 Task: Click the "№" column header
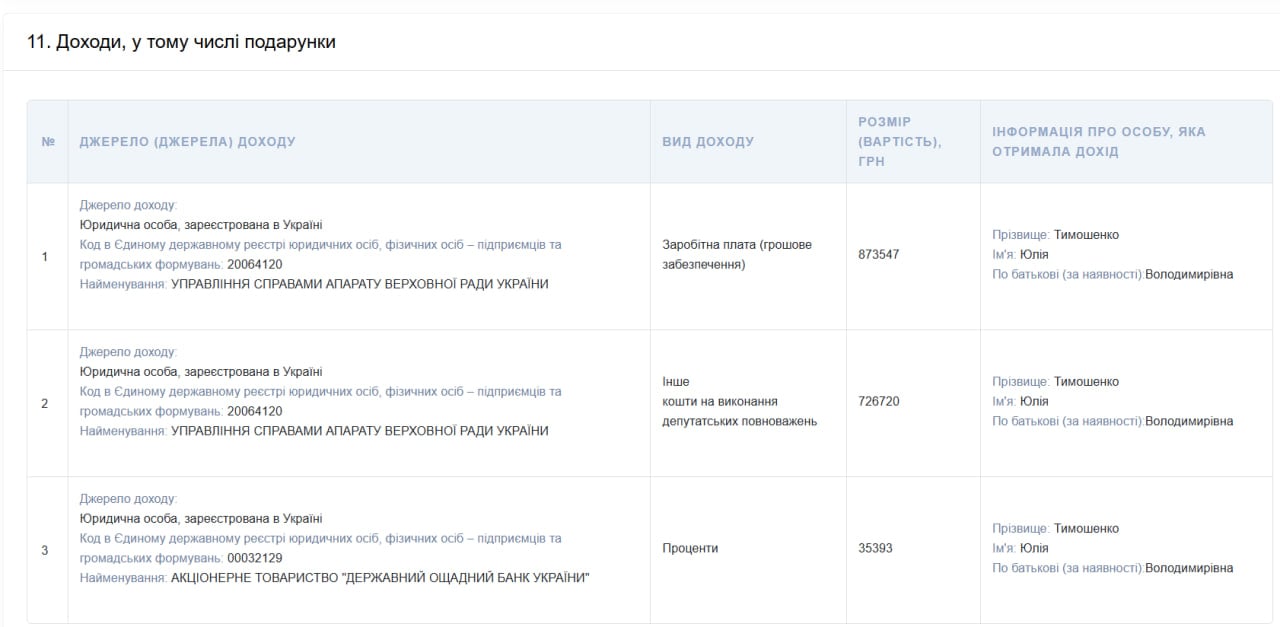48,142
